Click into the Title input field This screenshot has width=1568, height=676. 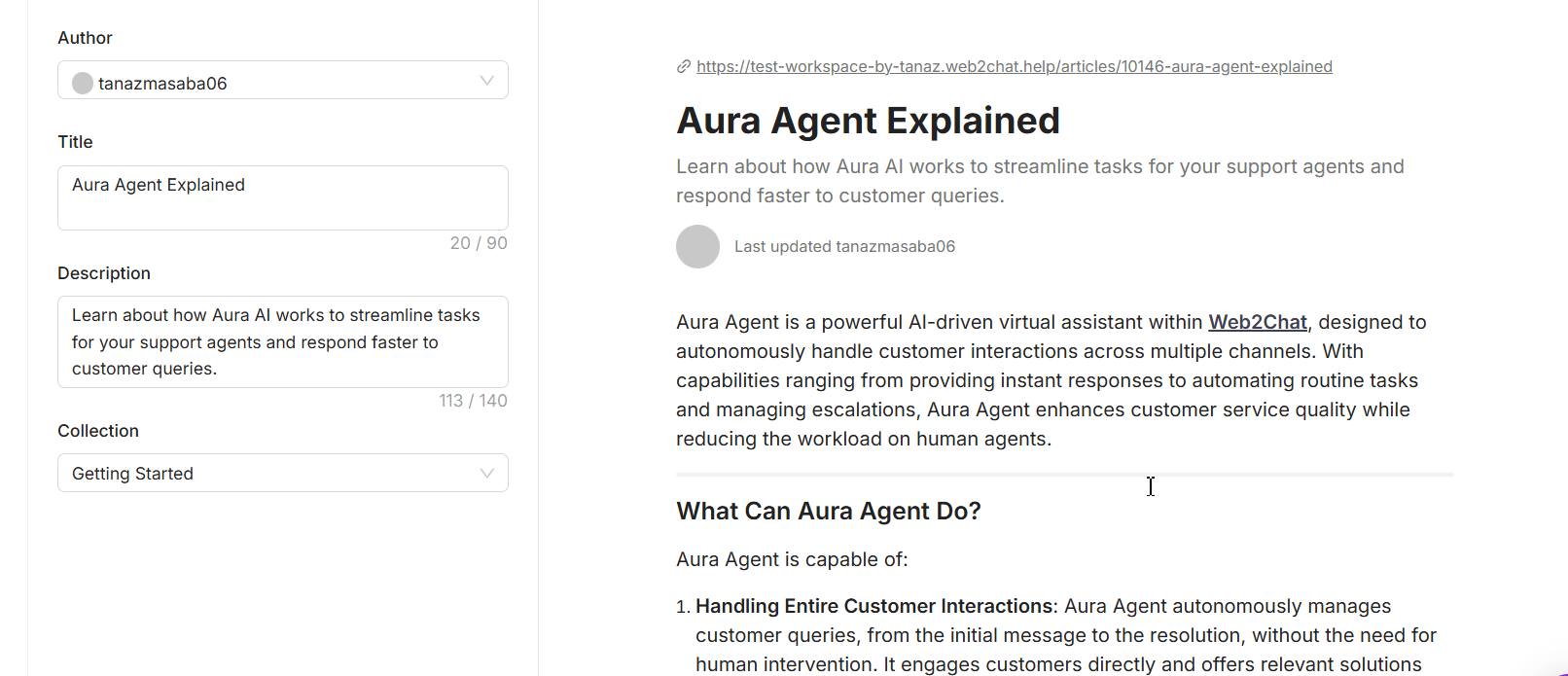pos(282,197)
